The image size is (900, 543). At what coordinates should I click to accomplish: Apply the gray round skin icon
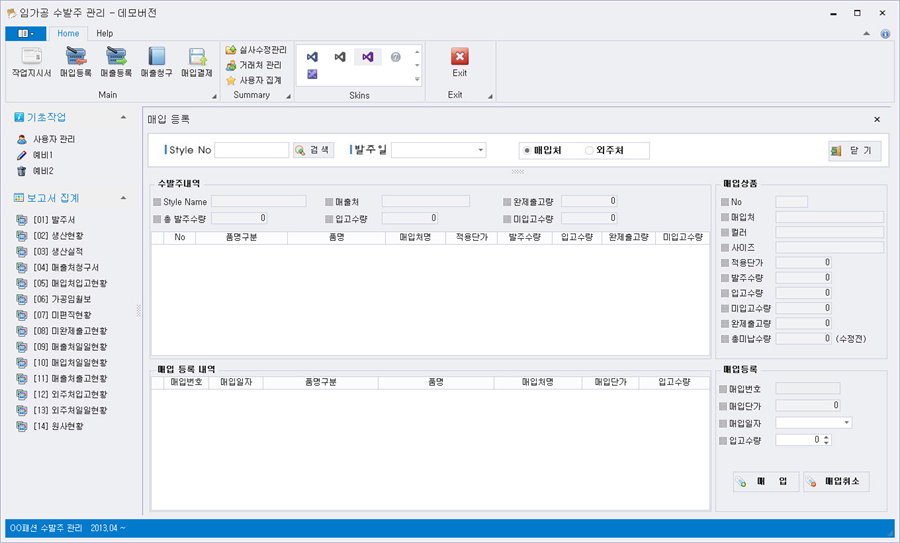[x=395, y=57]
